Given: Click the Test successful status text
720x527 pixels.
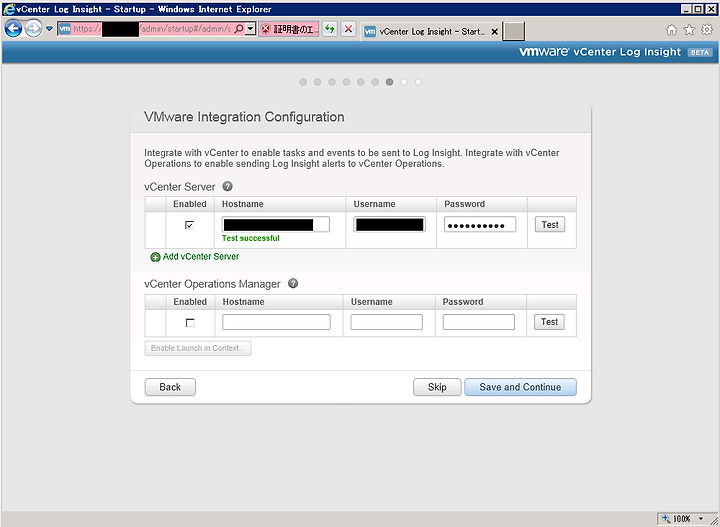Looking at the screenshot, I should (x=251, y=238).
